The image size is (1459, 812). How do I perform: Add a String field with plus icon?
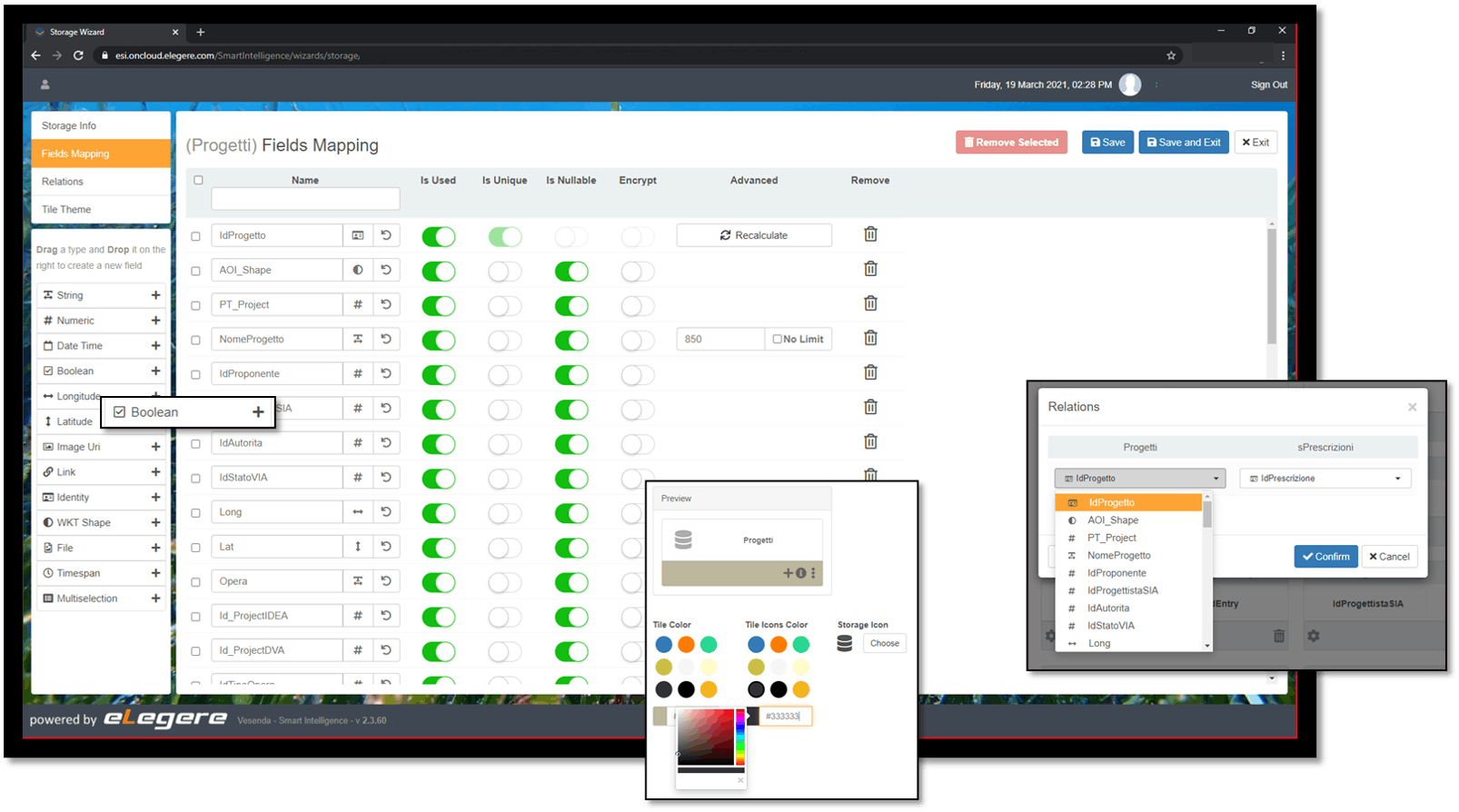click(155, 295)
